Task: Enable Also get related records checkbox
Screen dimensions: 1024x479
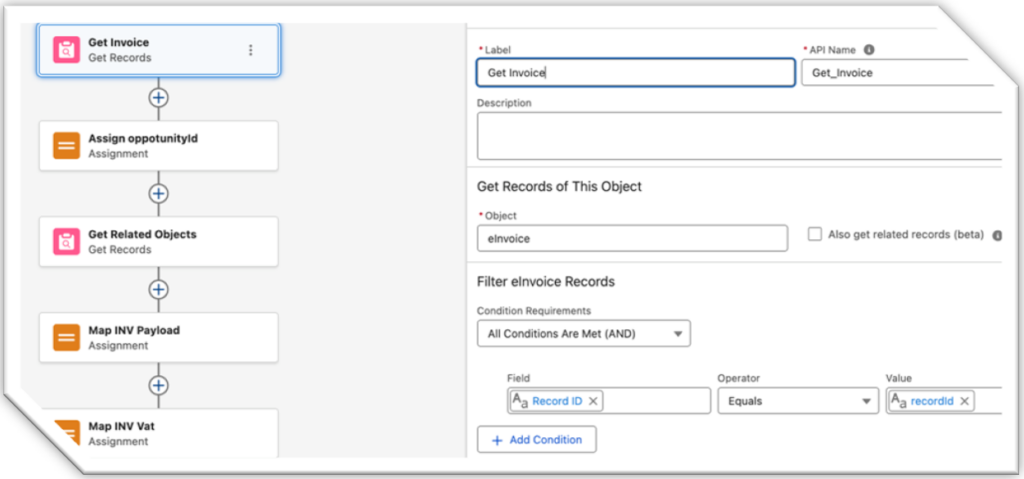Action: point(815,234)
